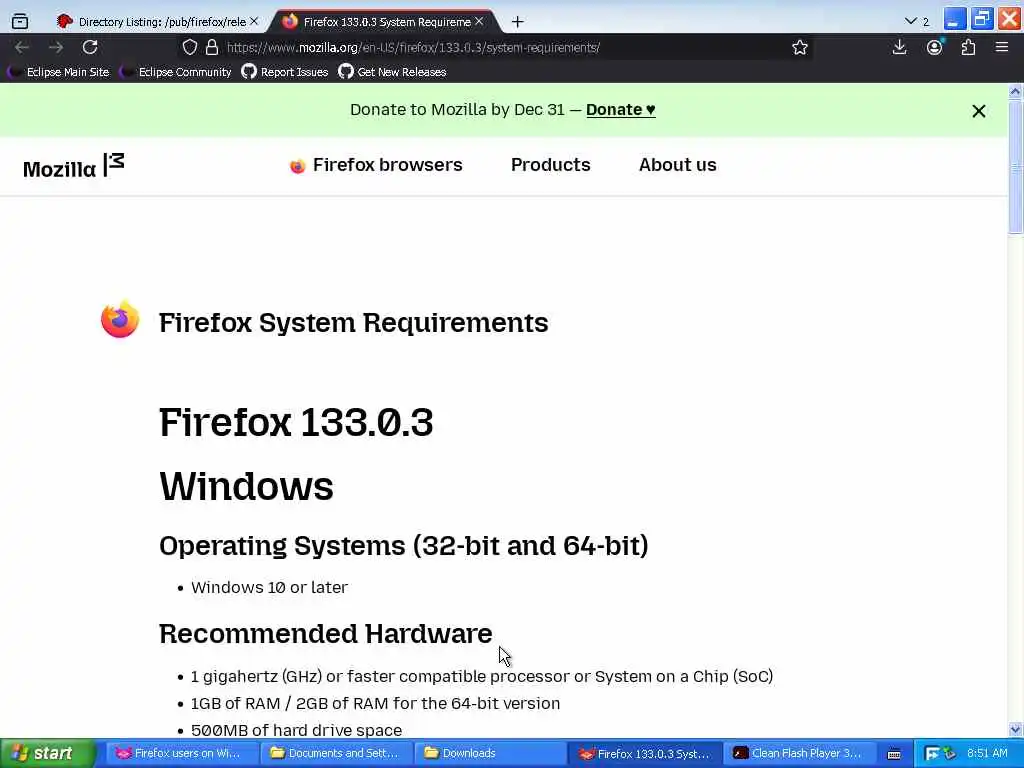Viewport: 1024px width, 768px height.
Task: Click the page scrollbar down arrow
Action: pyautogui.click(x=1015, y=729)
